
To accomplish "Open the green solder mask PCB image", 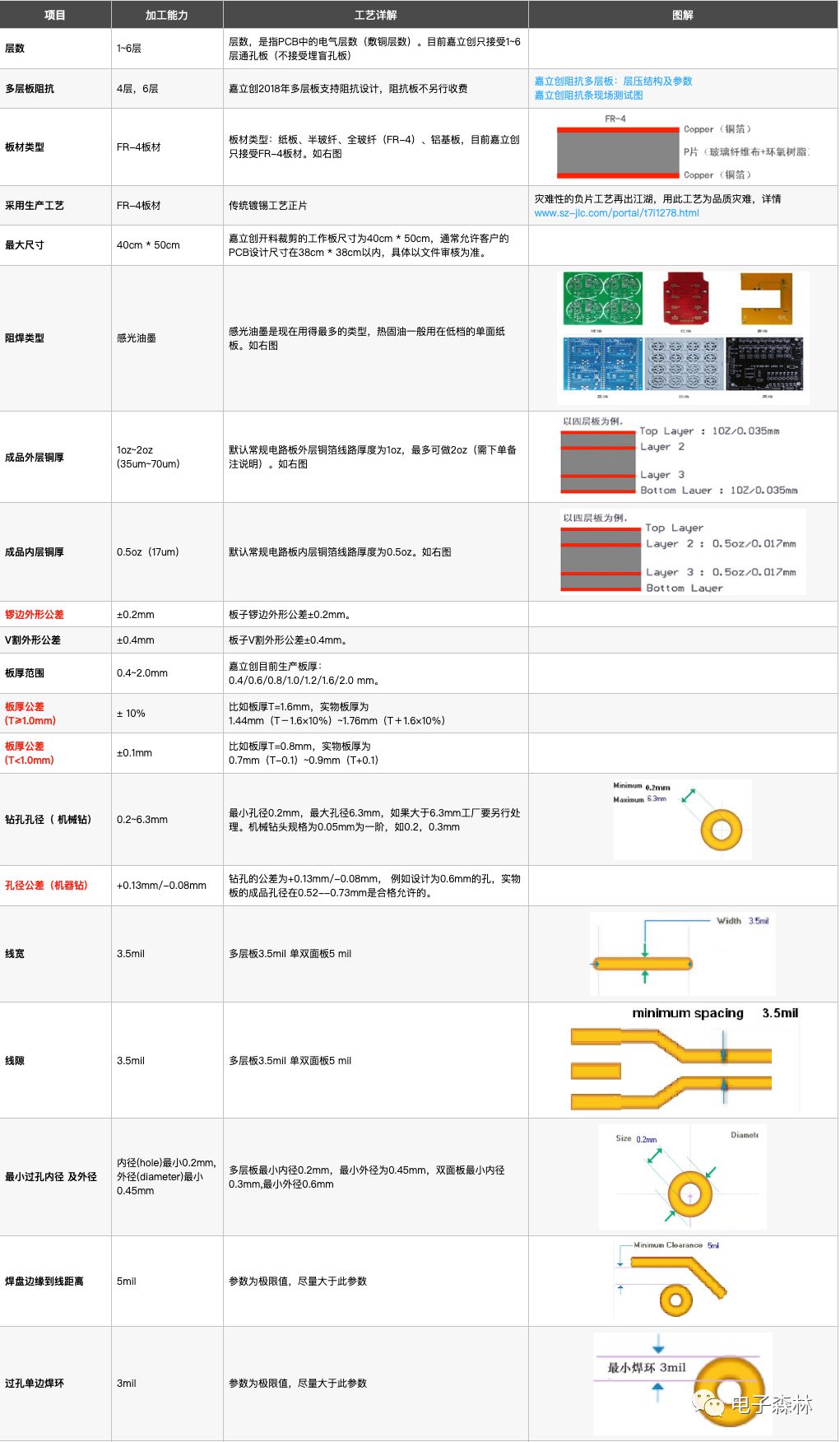I will [603, 300].
